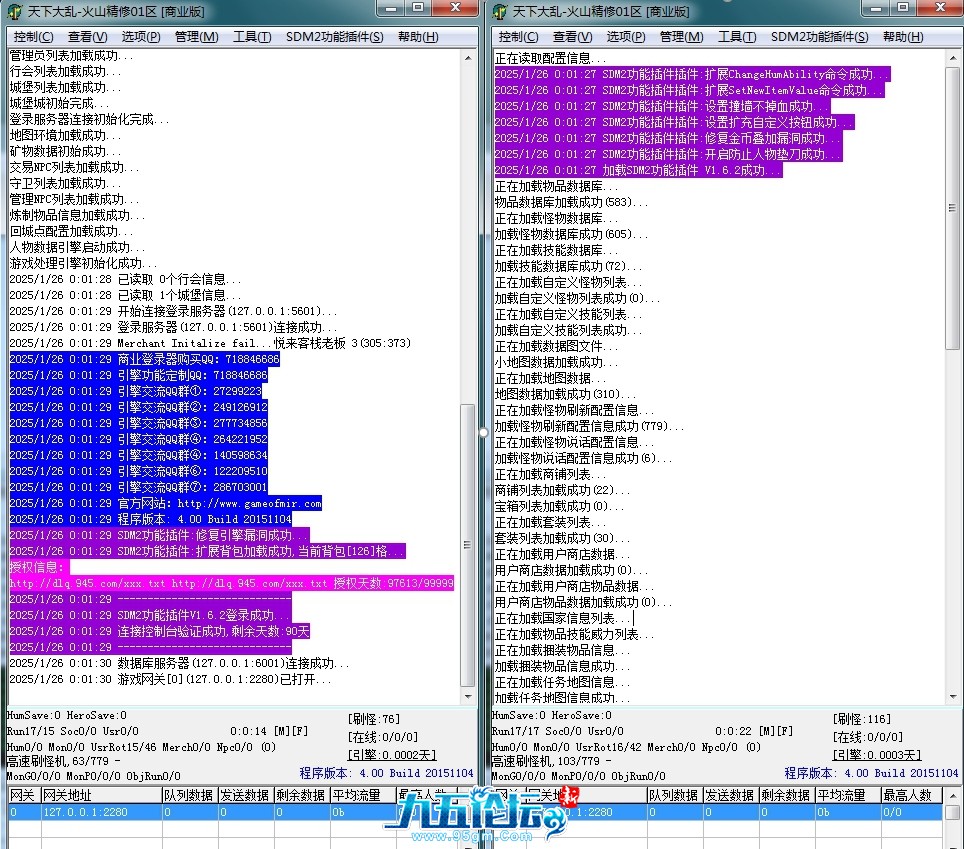Image resolution: width=964 pixels, height=849 pixels.
Task: Select 发送数据 column header in right table
Action: (731, 796)
